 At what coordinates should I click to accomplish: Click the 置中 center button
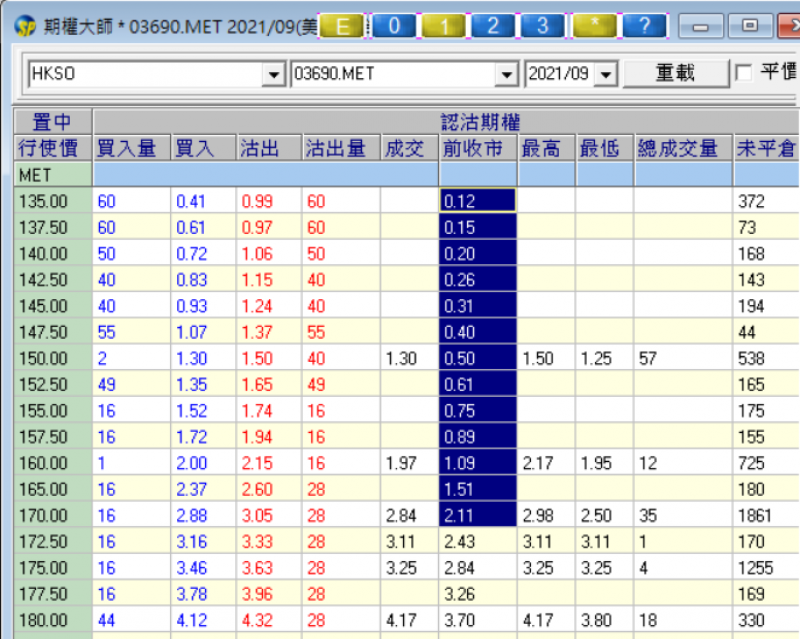pyautogui.click(x=52, y=122)
